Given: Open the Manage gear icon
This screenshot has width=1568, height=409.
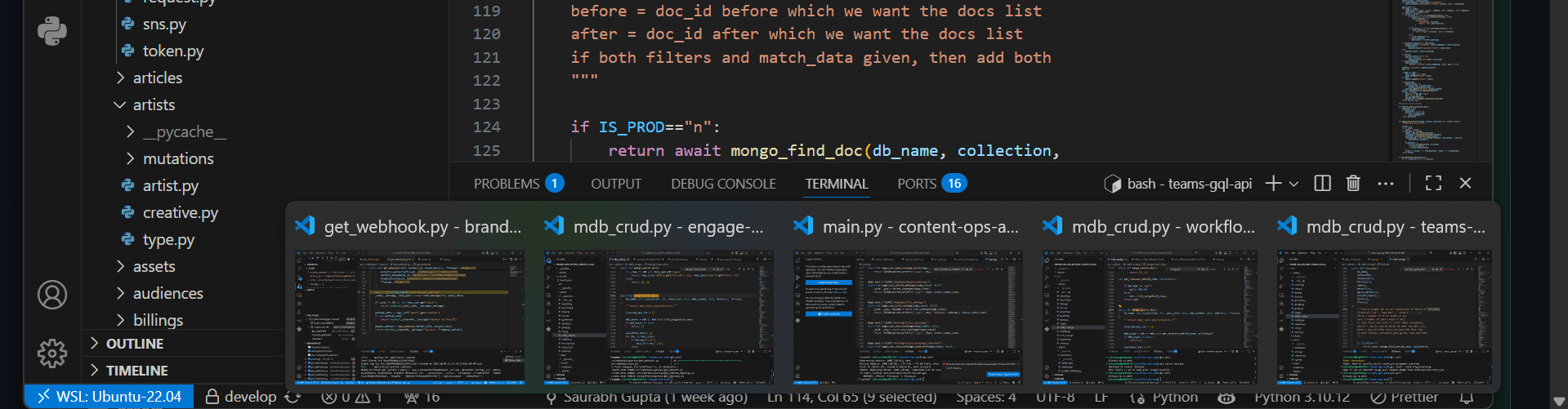Looking at the screenshot, I should click(x=52, y=353).
